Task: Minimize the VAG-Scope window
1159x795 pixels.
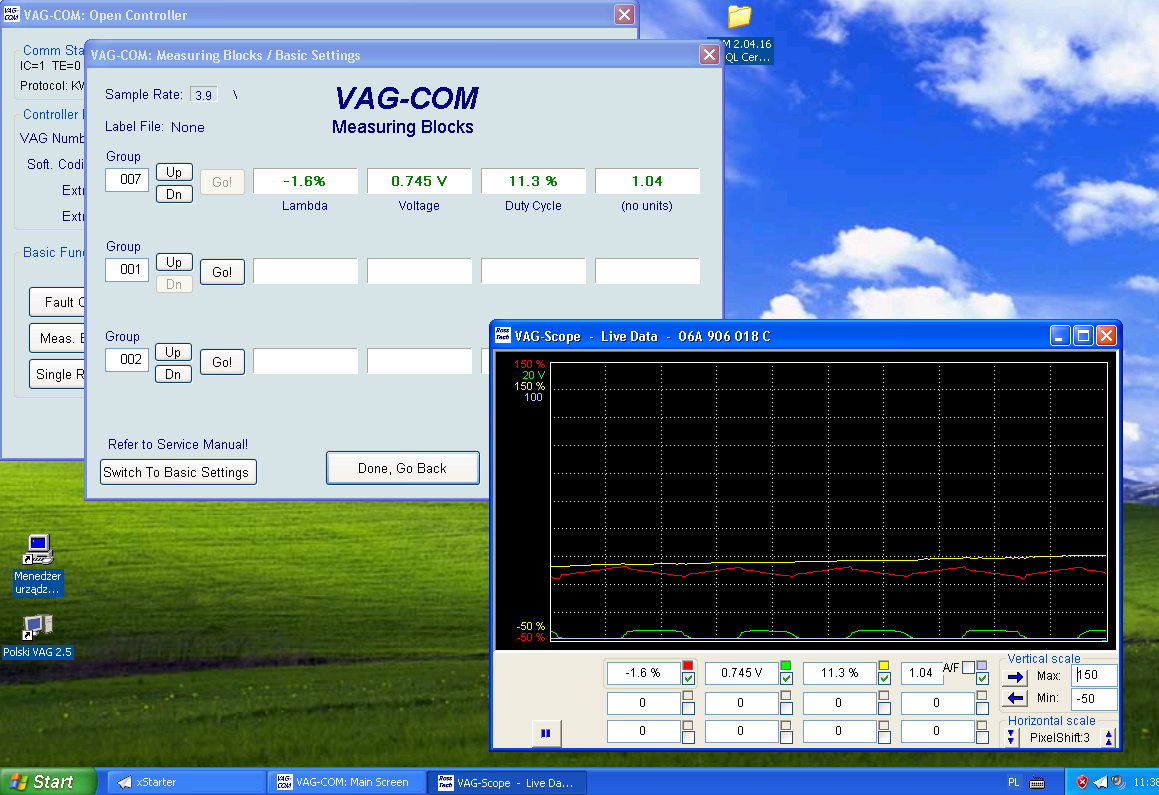Action: click(1060, 336)
